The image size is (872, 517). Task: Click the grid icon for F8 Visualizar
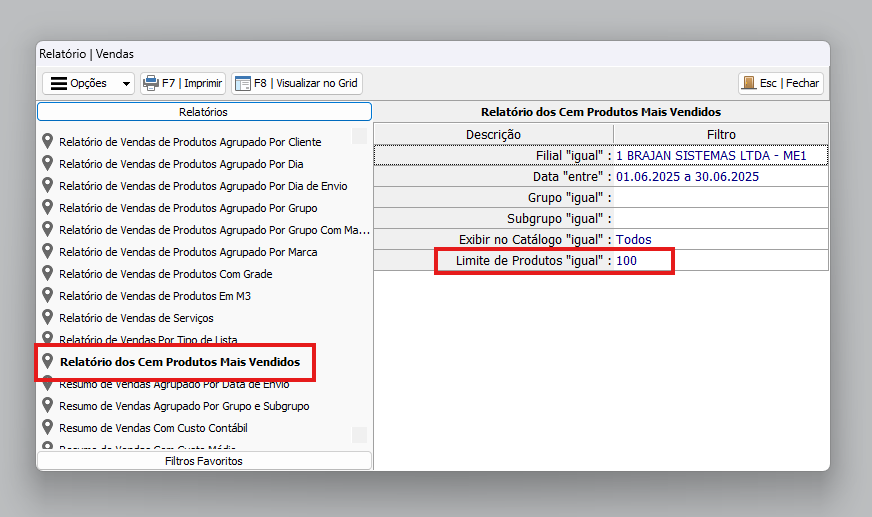pos(242,83)
